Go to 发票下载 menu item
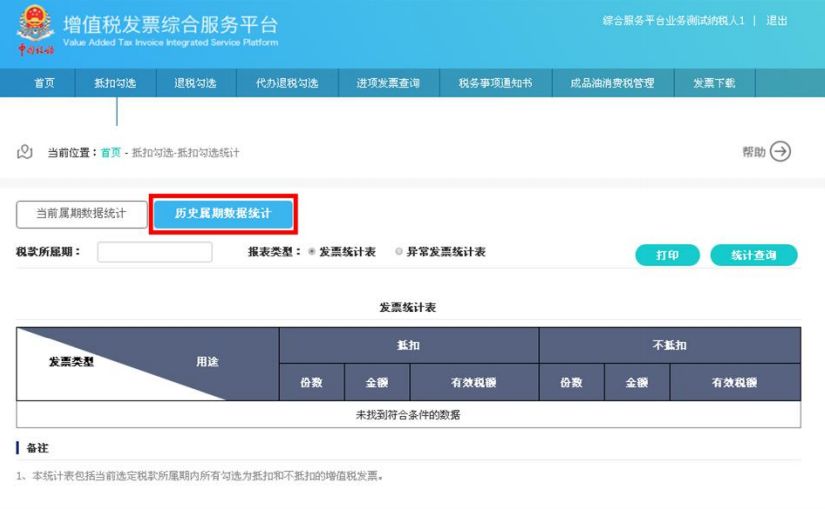 (714, 83)
